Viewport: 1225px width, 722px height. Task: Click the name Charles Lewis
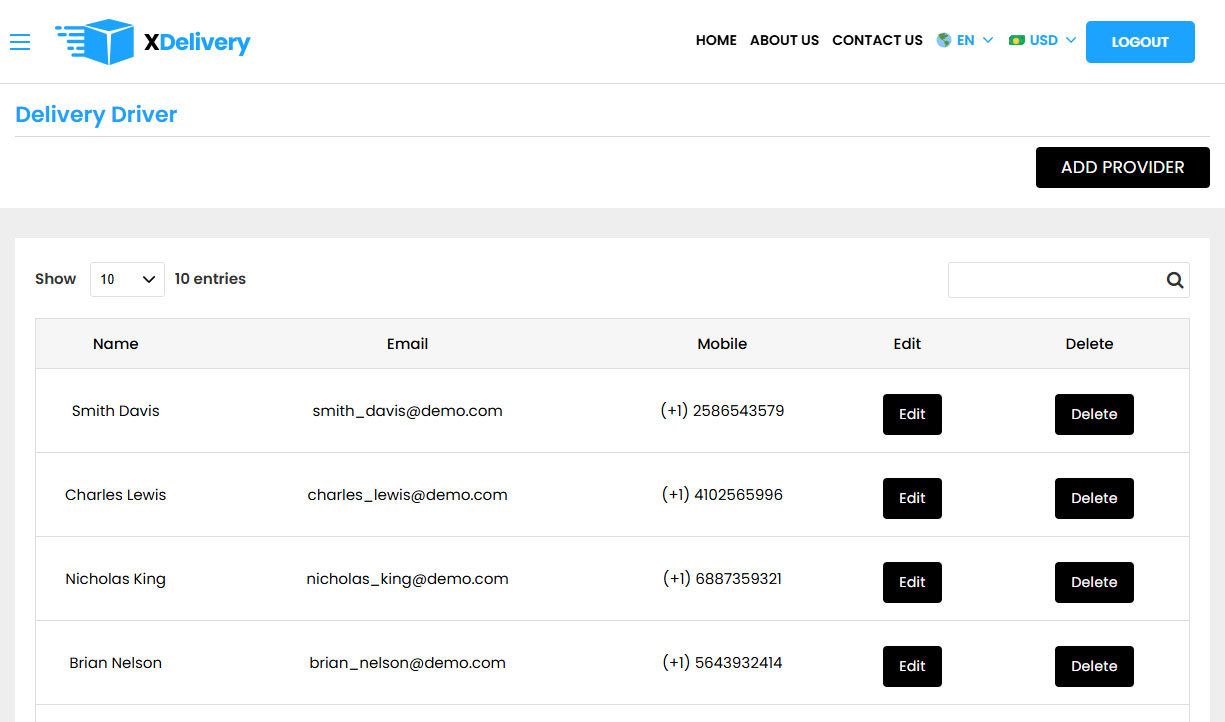coord(116,495)
